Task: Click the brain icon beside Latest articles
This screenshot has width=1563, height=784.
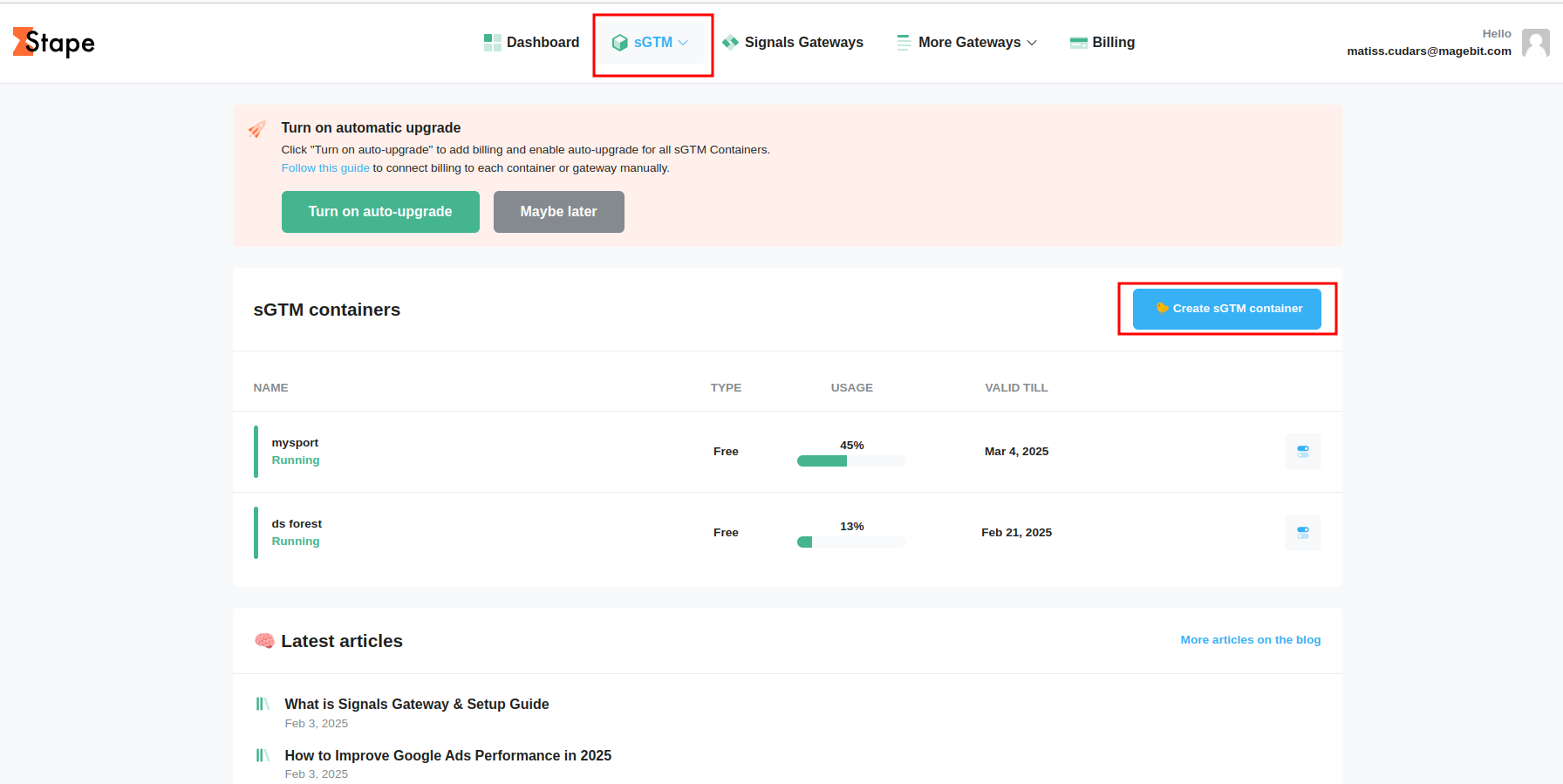Action: pyautogui.click(x=264, y=641)
